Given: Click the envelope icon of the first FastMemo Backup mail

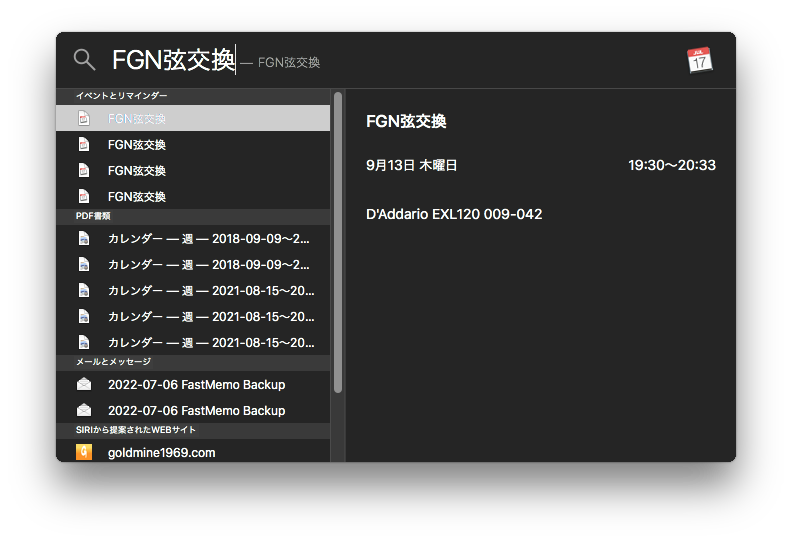Looking at the screenshot, I should pyautogui.click(x=84, y=384).
